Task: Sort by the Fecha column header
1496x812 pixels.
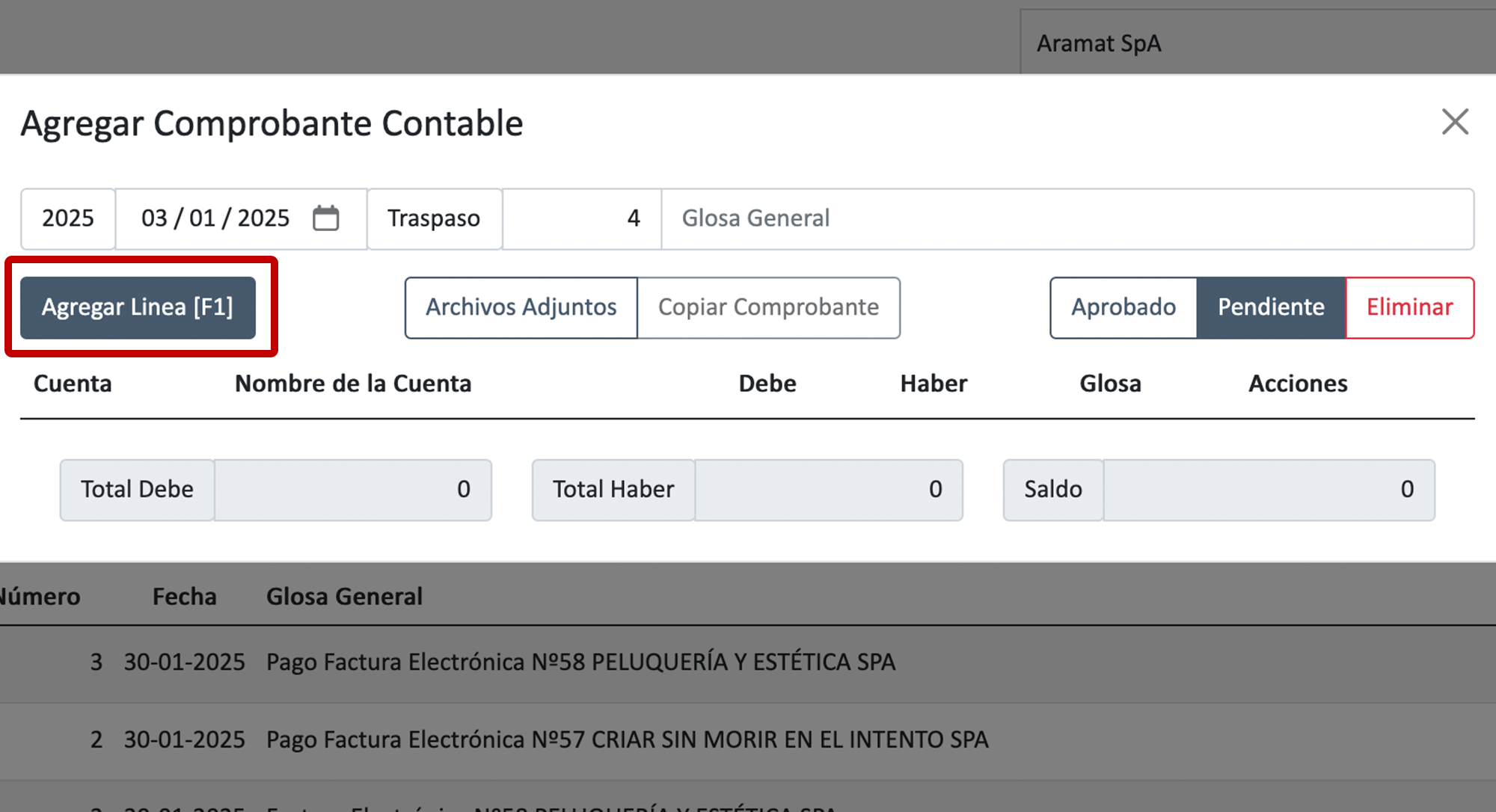Action: [184, 597]
